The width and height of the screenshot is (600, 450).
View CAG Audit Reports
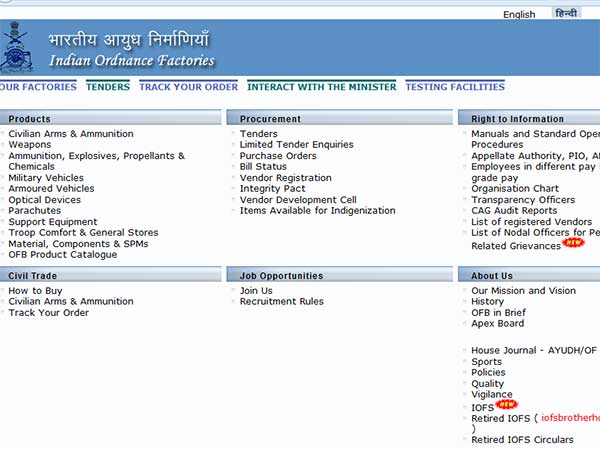514,211
